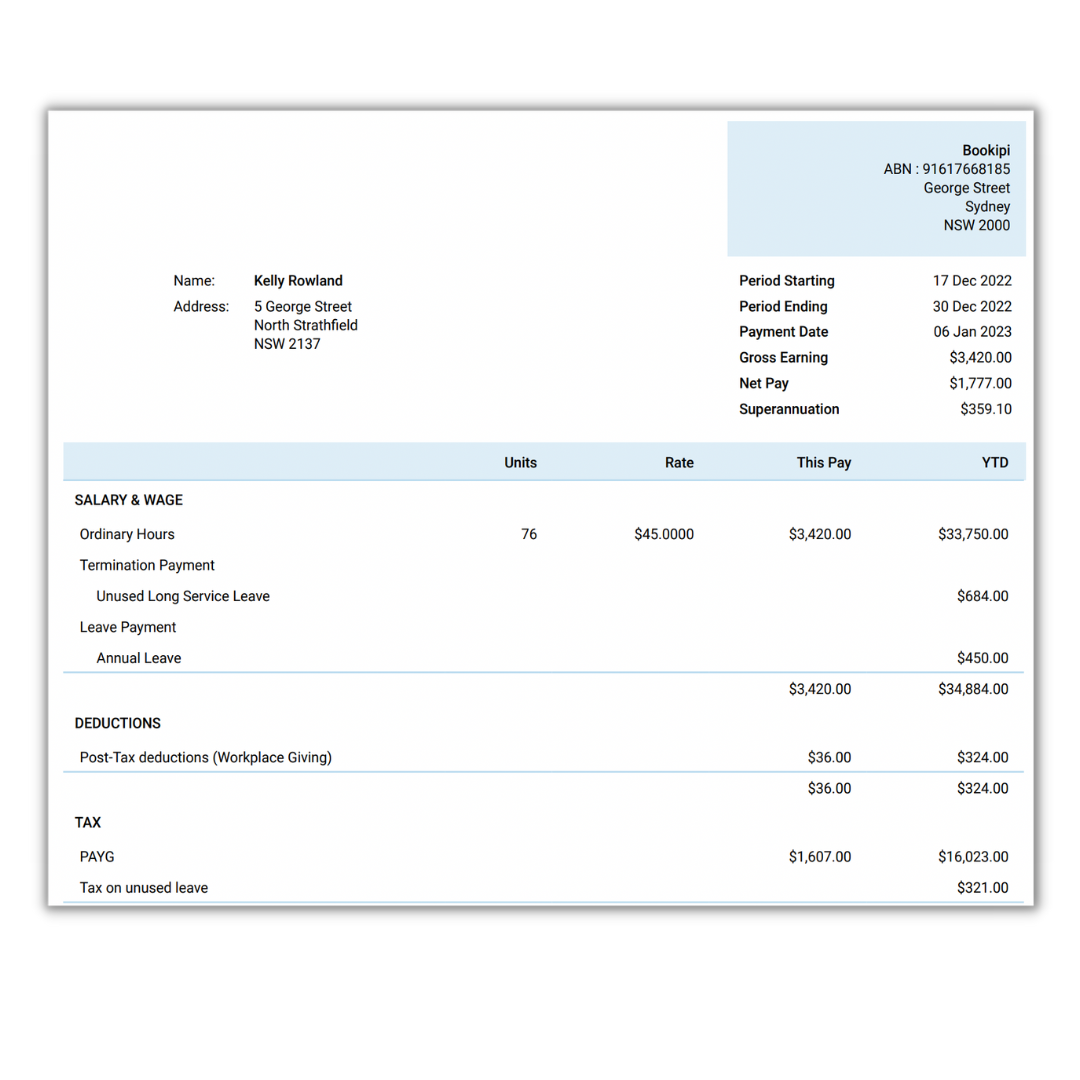Click the Tax on unused leave label
Screen dimensions: 1080x1080
[144, 888]
